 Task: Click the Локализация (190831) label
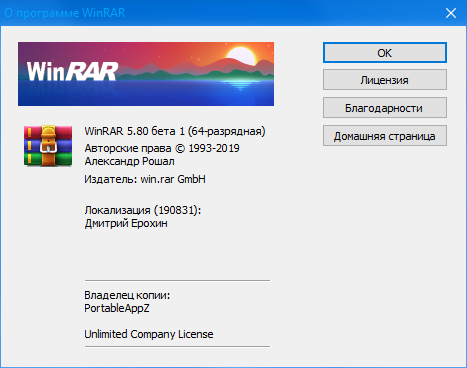pos(143,210)
